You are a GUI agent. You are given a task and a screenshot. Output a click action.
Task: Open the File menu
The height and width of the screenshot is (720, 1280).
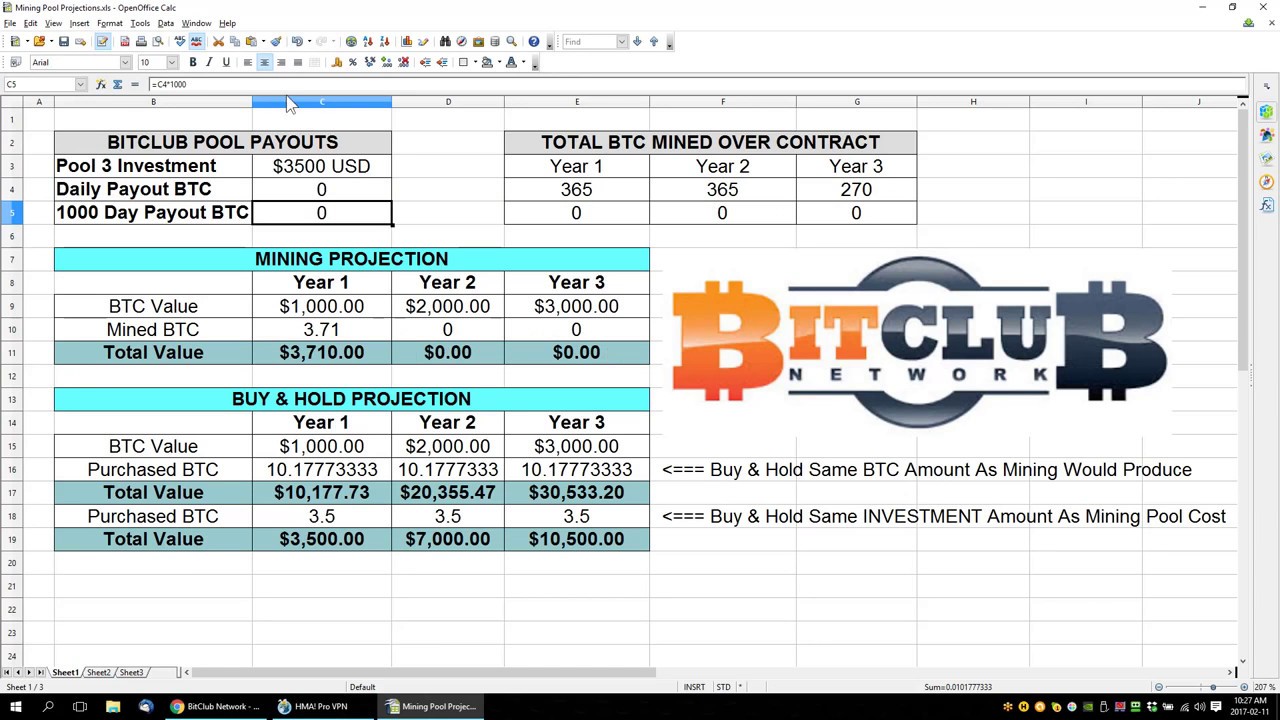(x=9, y=23)
